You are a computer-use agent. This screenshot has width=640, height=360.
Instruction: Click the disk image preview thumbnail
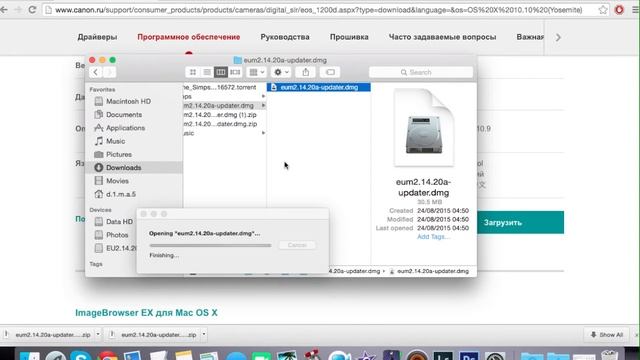click(424, 128)
